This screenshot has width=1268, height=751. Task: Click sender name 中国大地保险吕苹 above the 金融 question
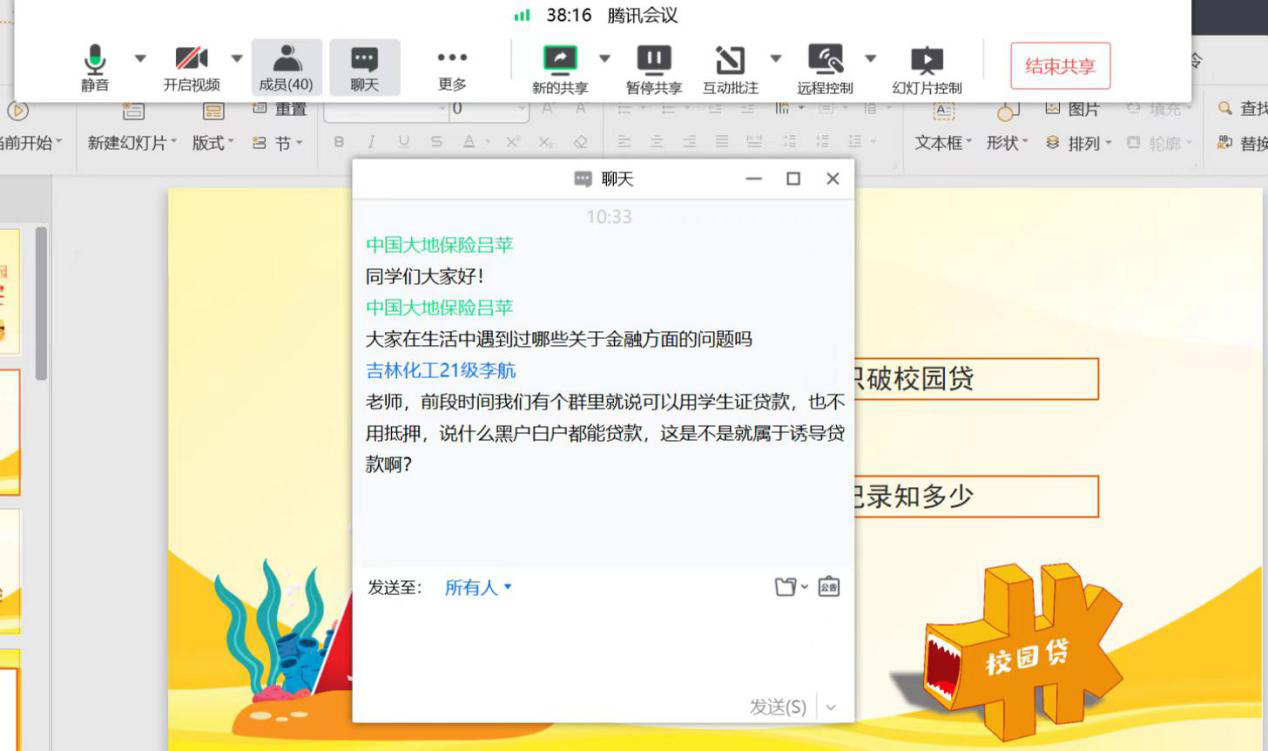pyautogui.click(x=439, y=307)
